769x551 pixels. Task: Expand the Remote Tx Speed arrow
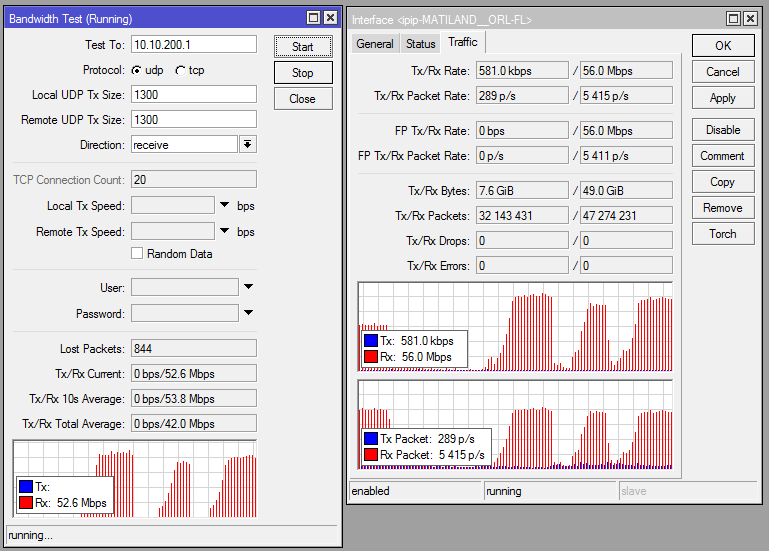point(224,232)
